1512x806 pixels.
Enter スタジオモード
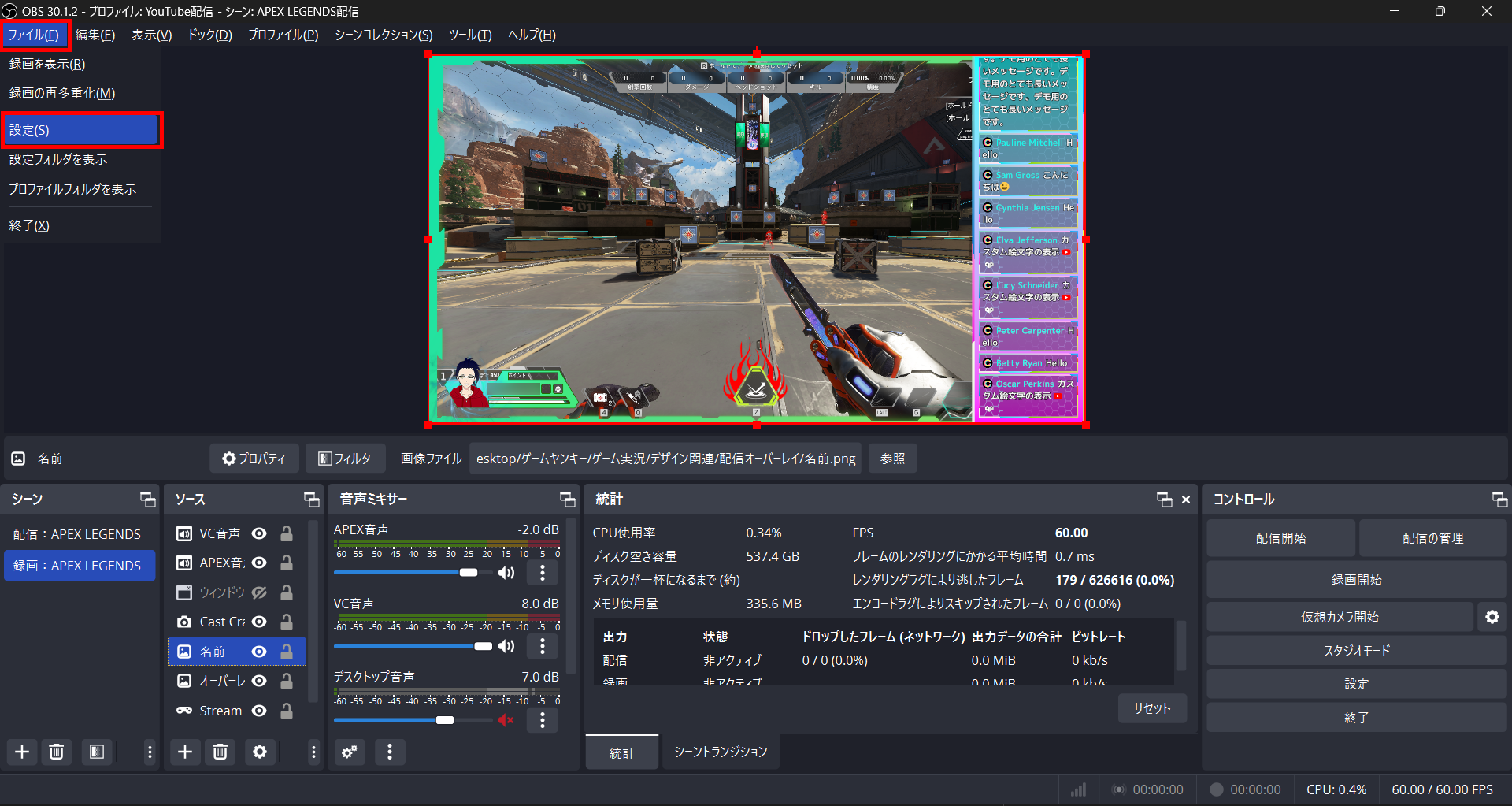1356,651
